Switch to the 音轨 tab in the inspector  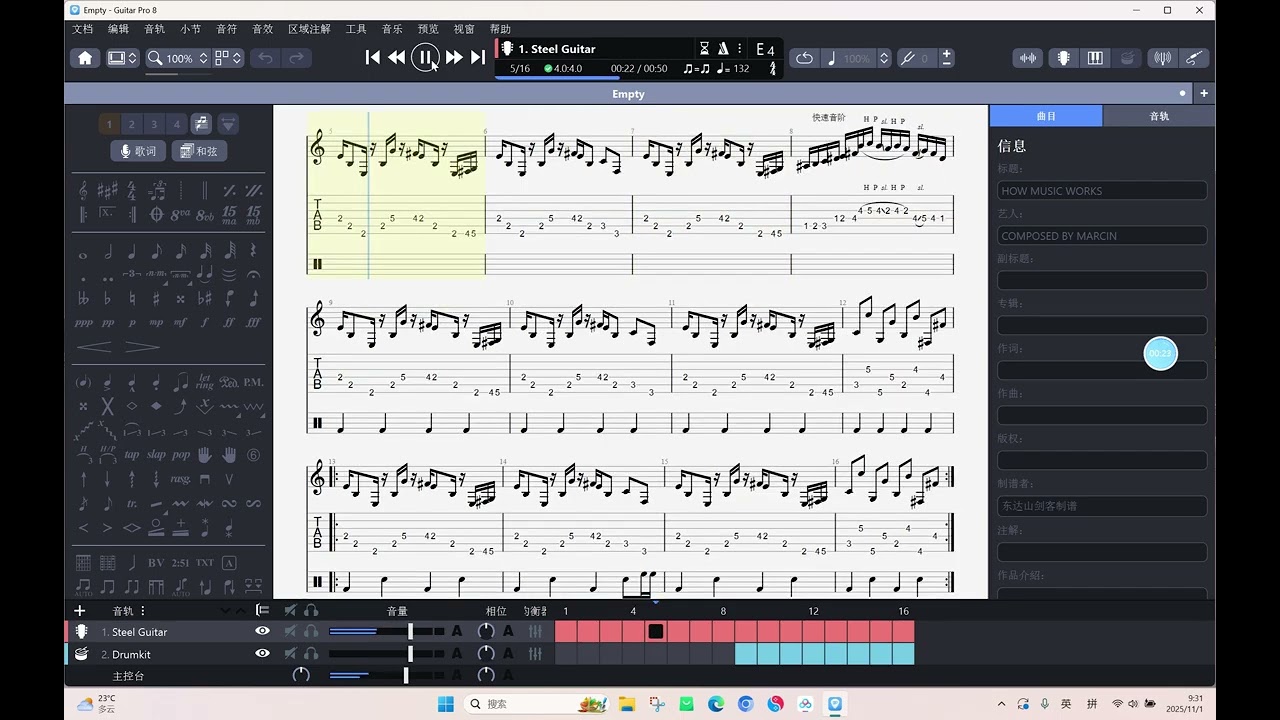(1159, 116)
